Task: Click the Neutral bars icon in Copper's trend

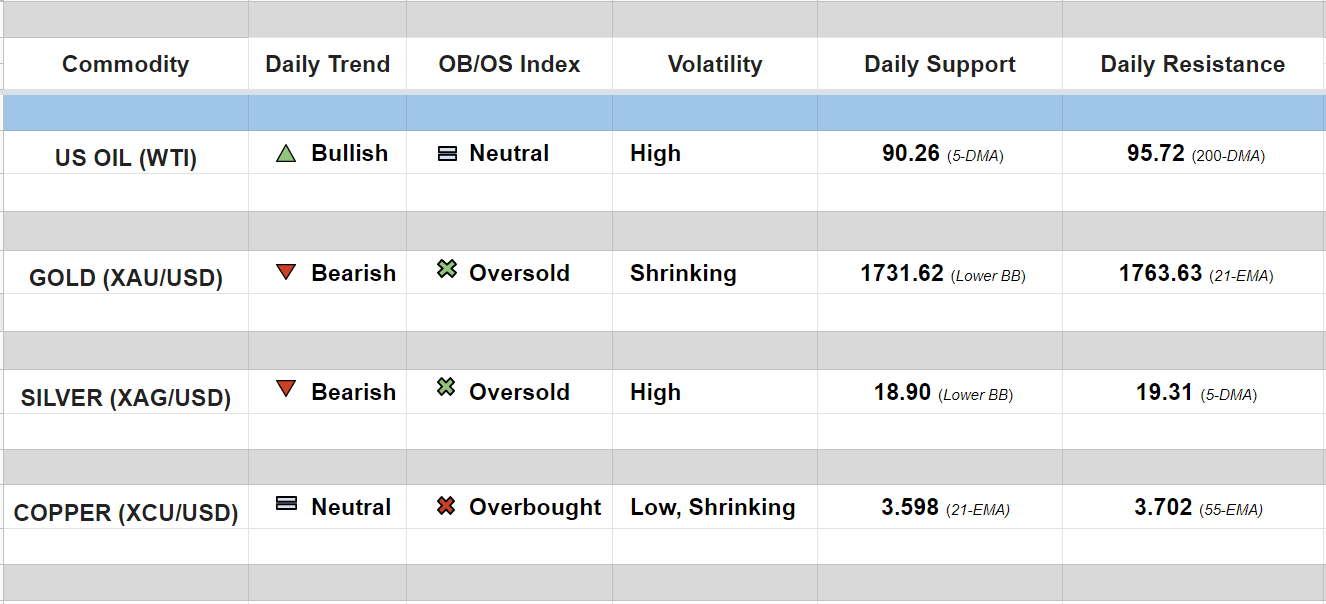Action: [x=286, y=504]
